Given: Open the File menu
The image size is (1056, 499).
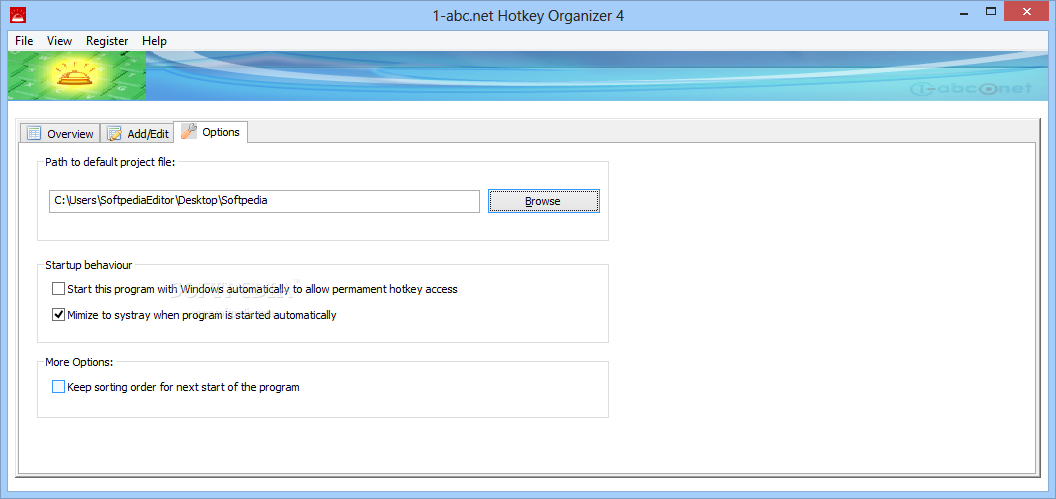Looking at the screenshot, I should (x=24, y=41).
